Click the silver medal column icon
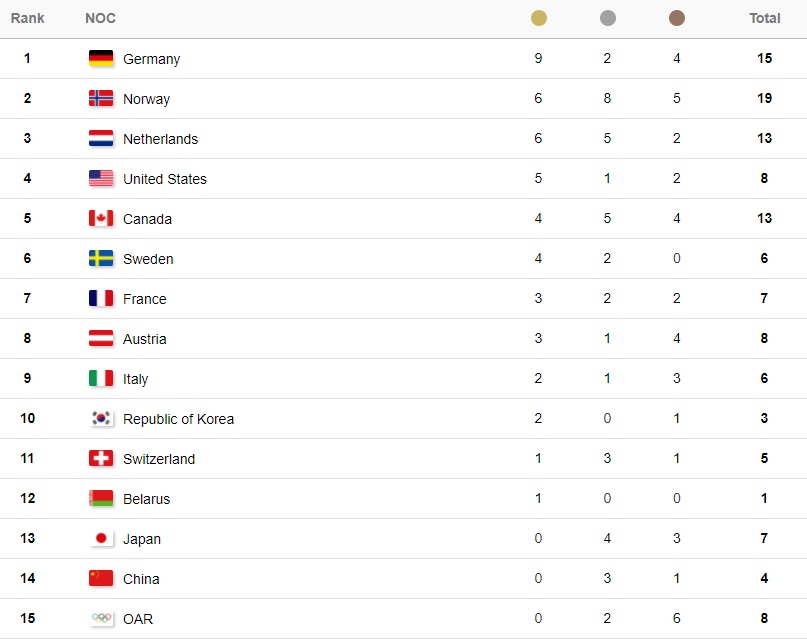 [607, 18]
